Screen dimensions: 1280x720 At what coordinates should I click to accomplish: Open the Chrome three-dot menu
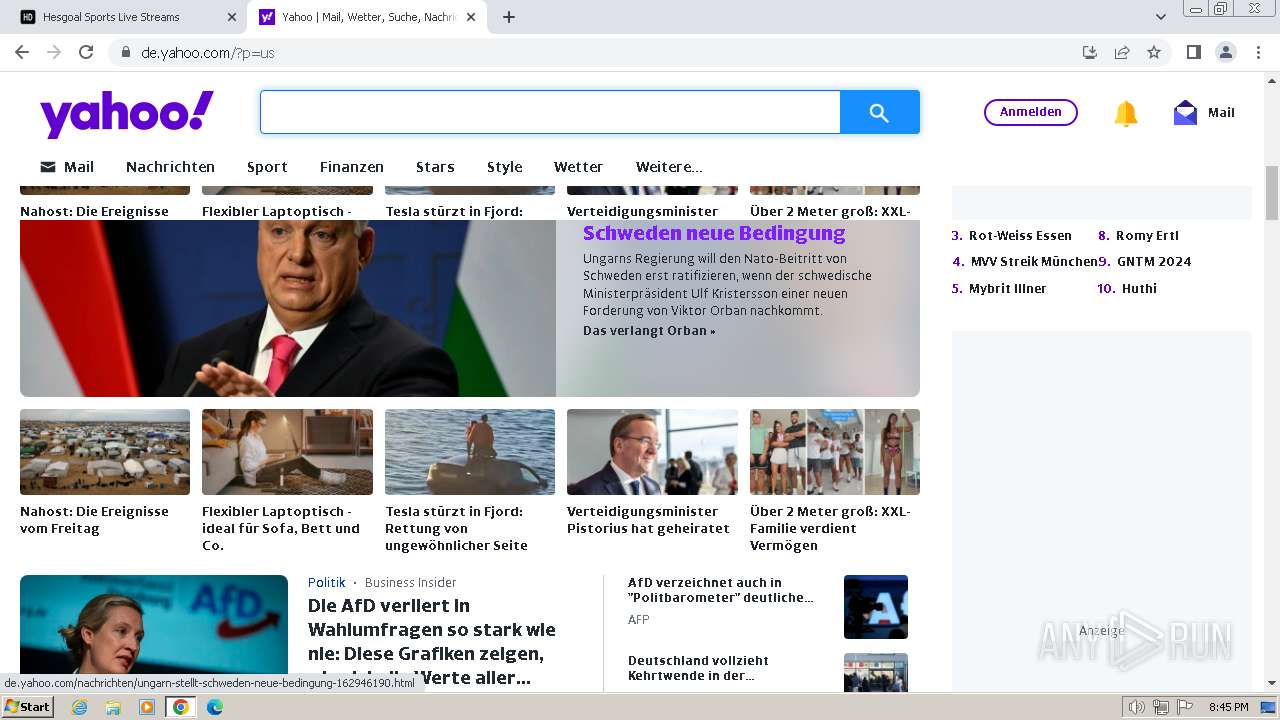(x=1257, y=52)
